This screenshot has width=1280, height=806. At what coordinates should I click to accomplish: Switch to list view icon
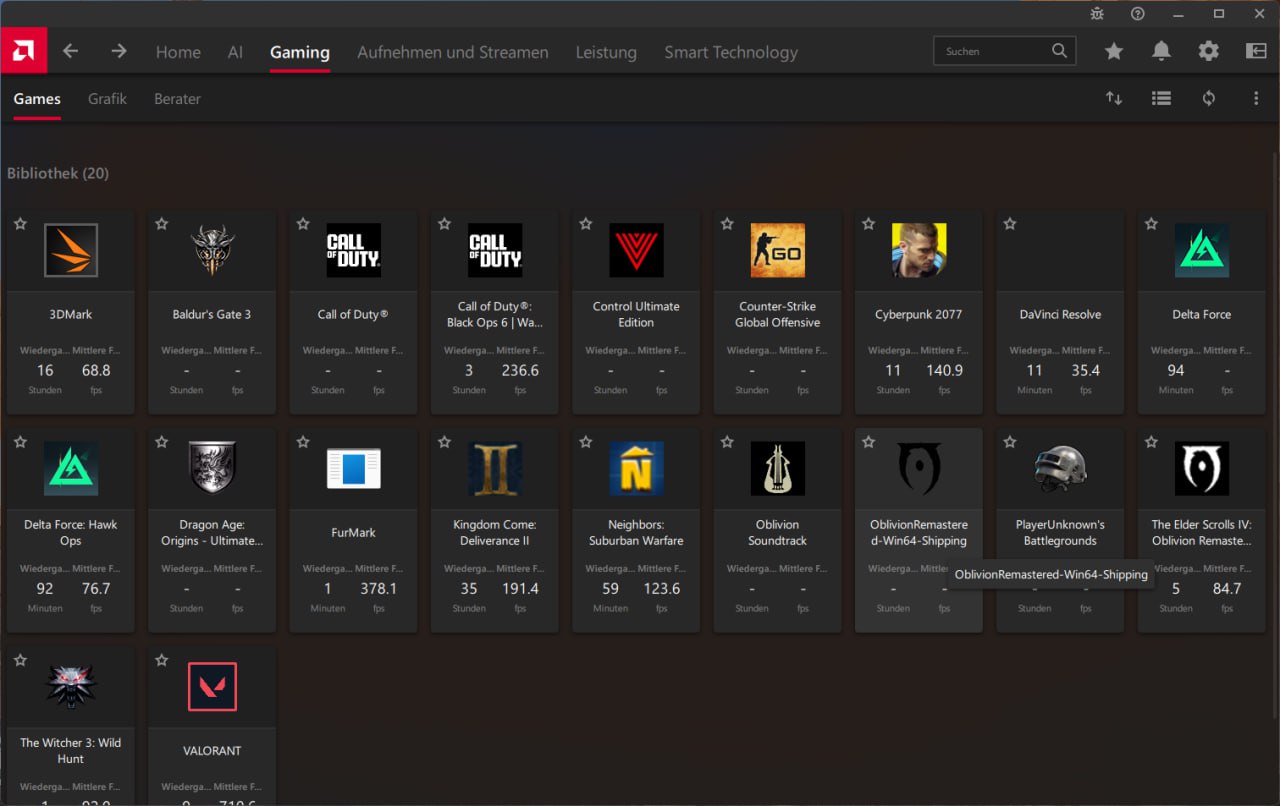pyautogui.click(x=1161, y=98)
